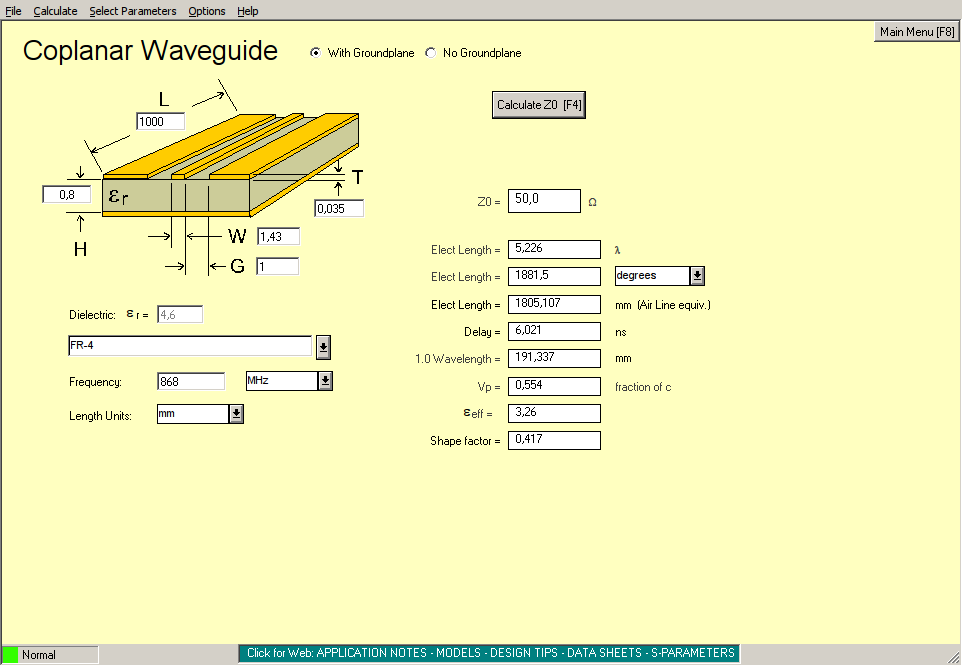
Task: Open the Main Menu [F8] button
Action: (x=917, y=32)
